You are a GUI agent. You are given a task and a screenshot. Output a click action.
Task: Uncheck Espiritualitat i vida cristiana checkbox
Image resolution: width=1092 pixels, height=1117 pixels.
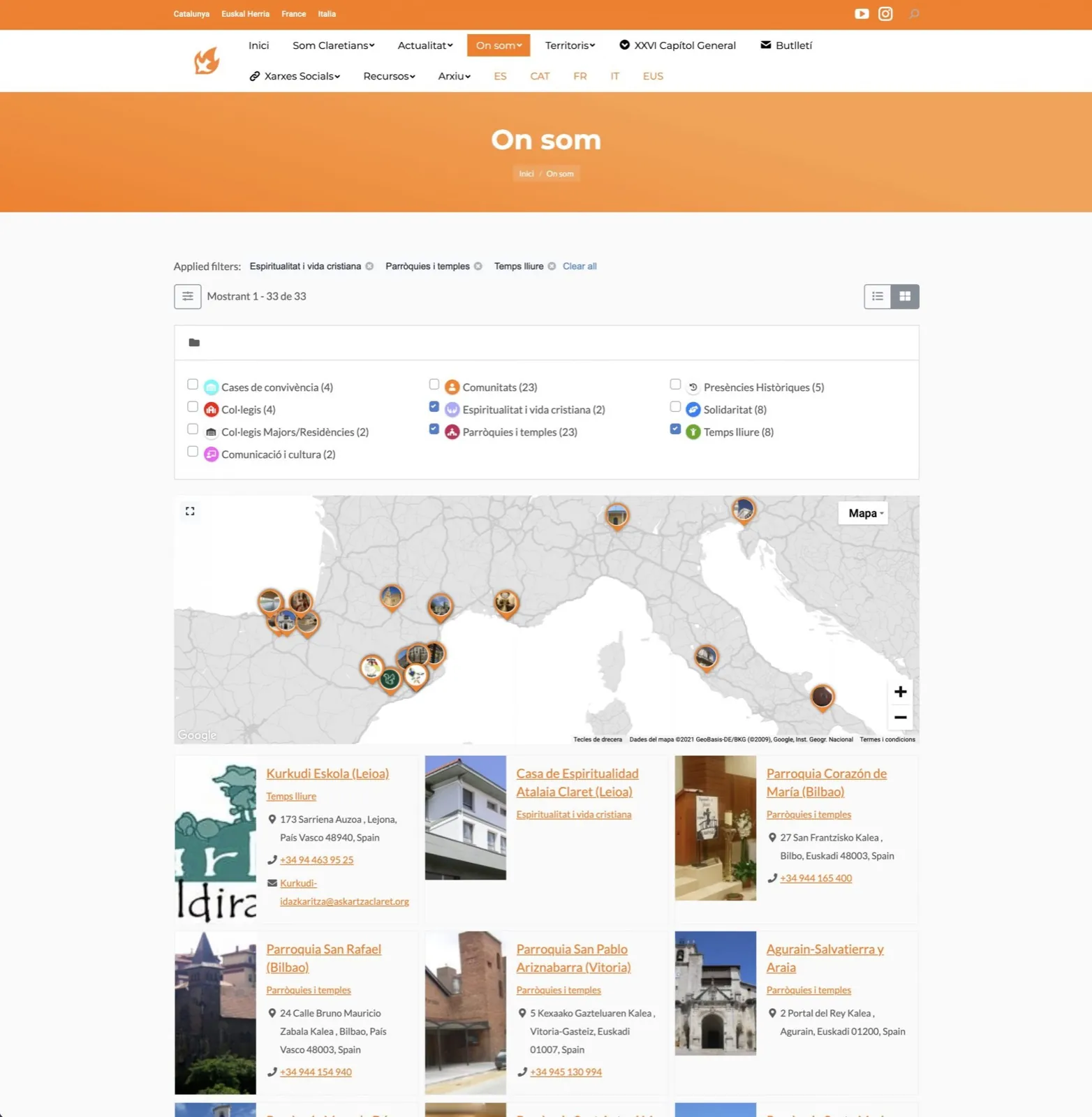click(x=434, y=407)
